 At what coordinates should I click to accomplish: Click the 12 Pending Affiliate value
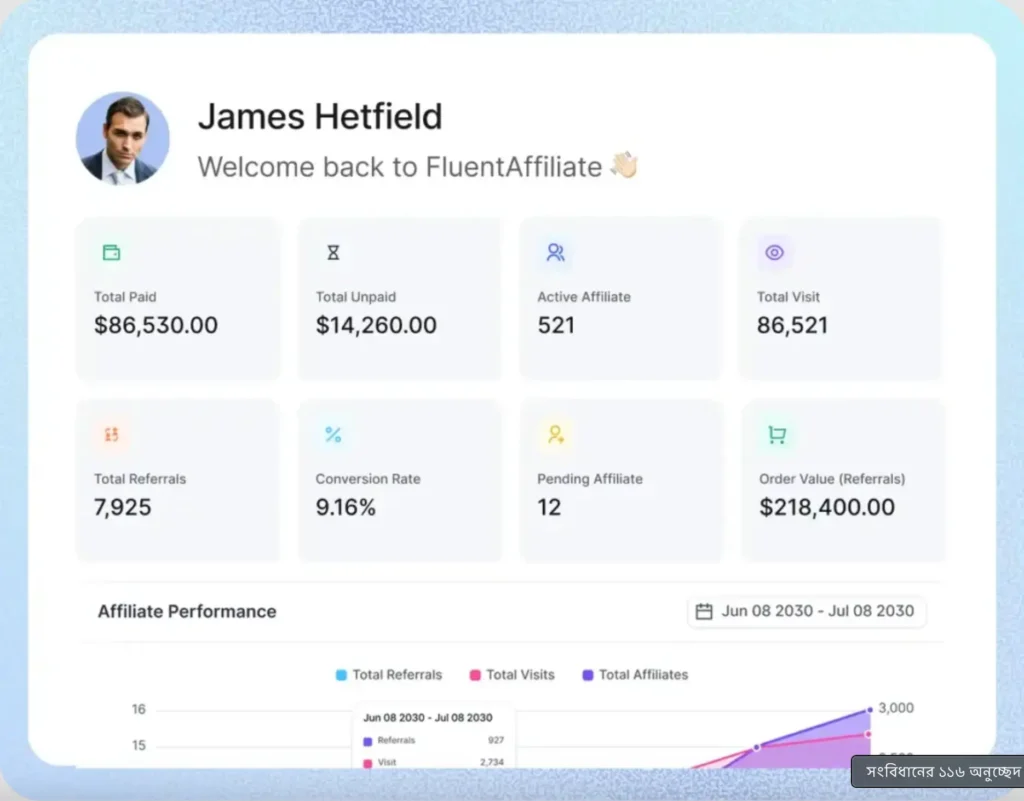click(x=549, y=507)
